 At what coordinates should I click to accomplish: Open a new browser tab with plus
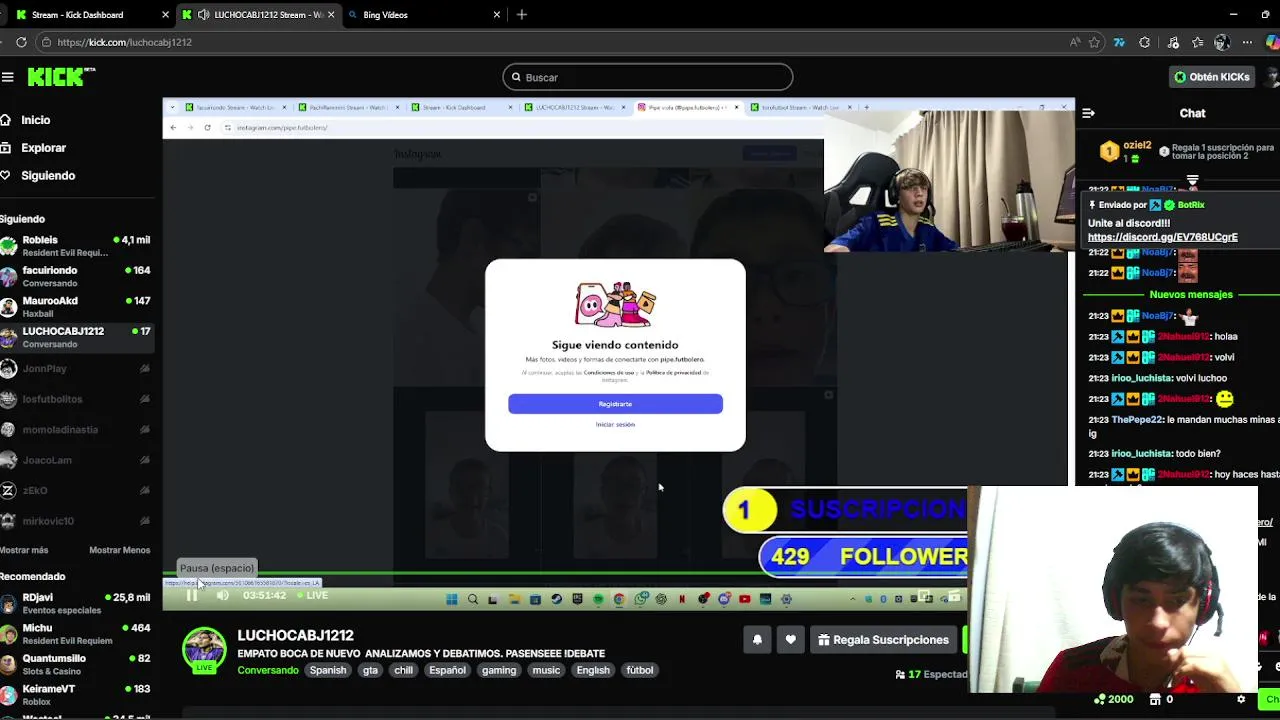[522, 15]
